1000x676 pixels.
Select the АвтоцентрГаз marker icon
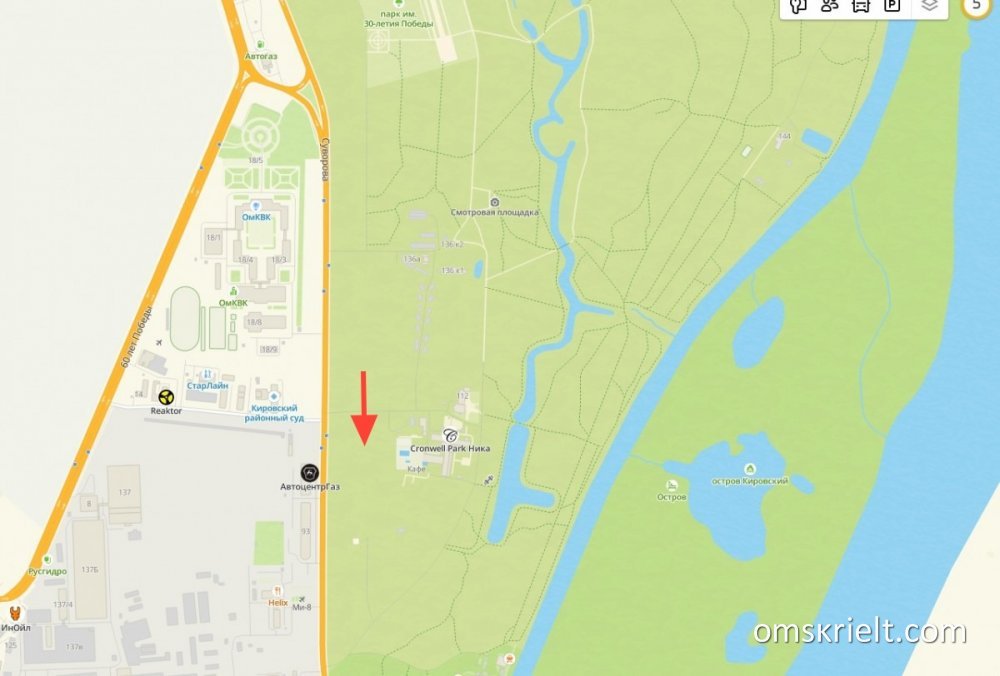[310, 473]
